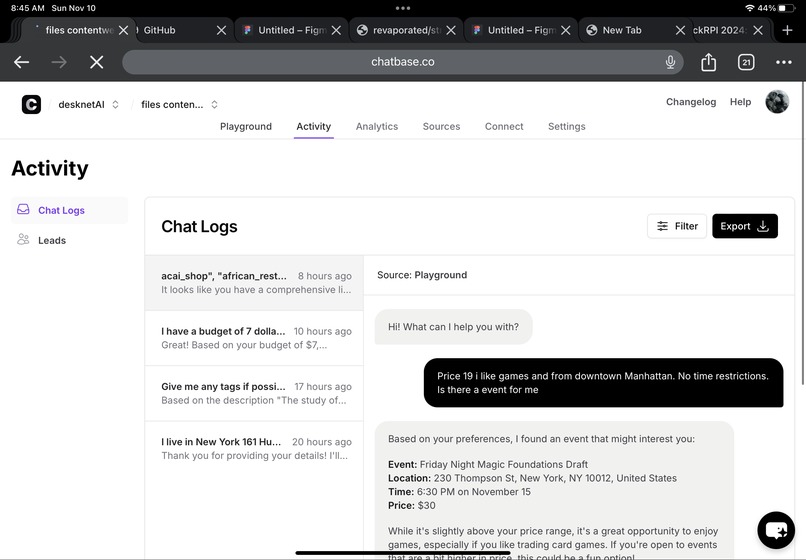
Task: Go forward with the browser forward arrow
Action: pyautogui.click(x=59, y=62)
